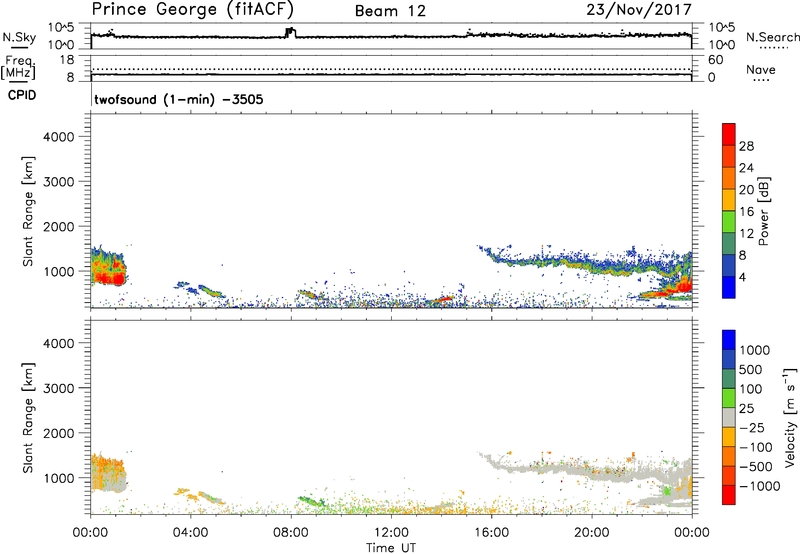Click the '16:00' time axis label
The height and width of the screenshot is (554, 800).
(492, 533)
